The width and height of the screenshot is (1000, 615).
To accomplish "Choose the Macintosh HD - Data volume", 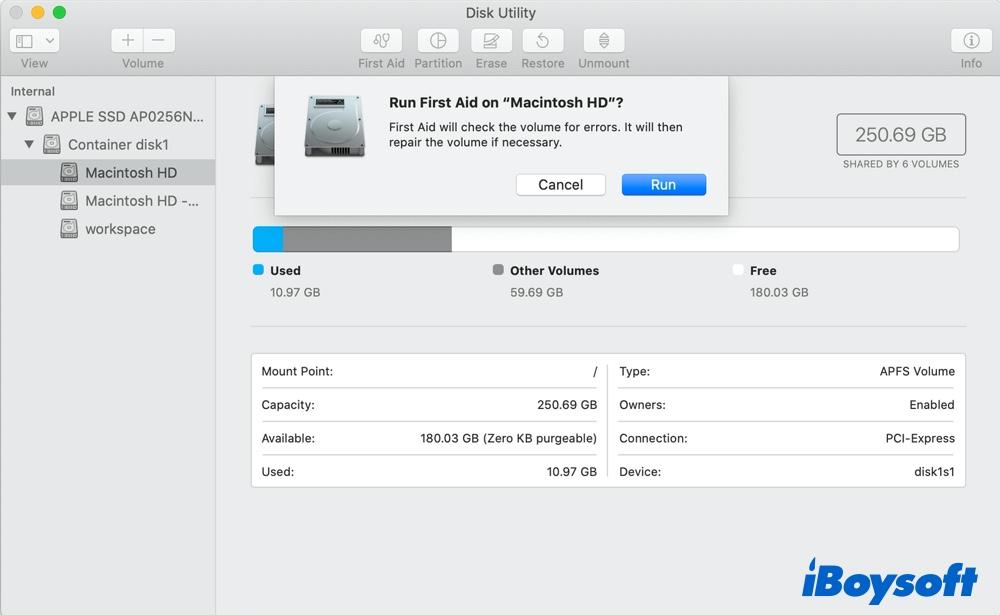I will pyautogui.click(x=141, y=201).
